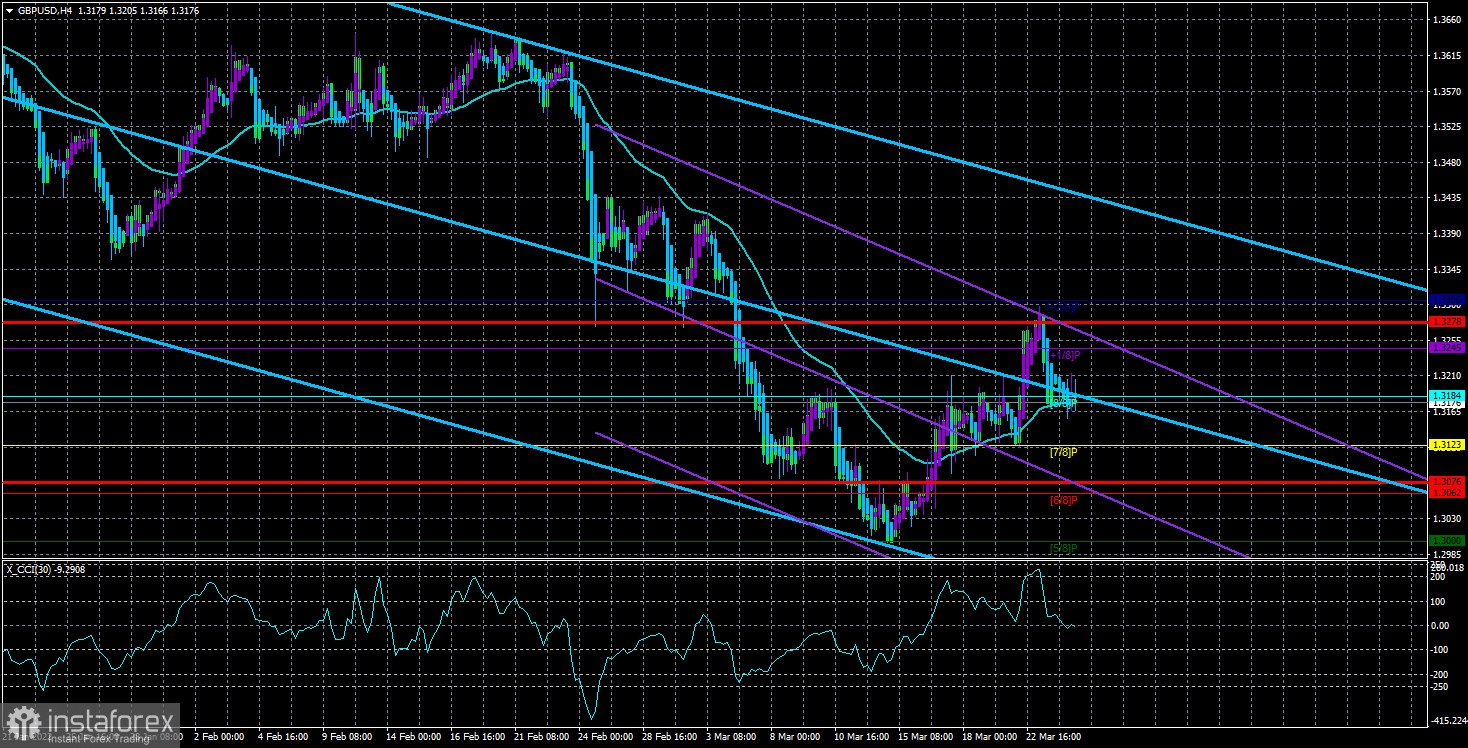
Task: Select the red 1.3062 price tag
Action: 1448,492
